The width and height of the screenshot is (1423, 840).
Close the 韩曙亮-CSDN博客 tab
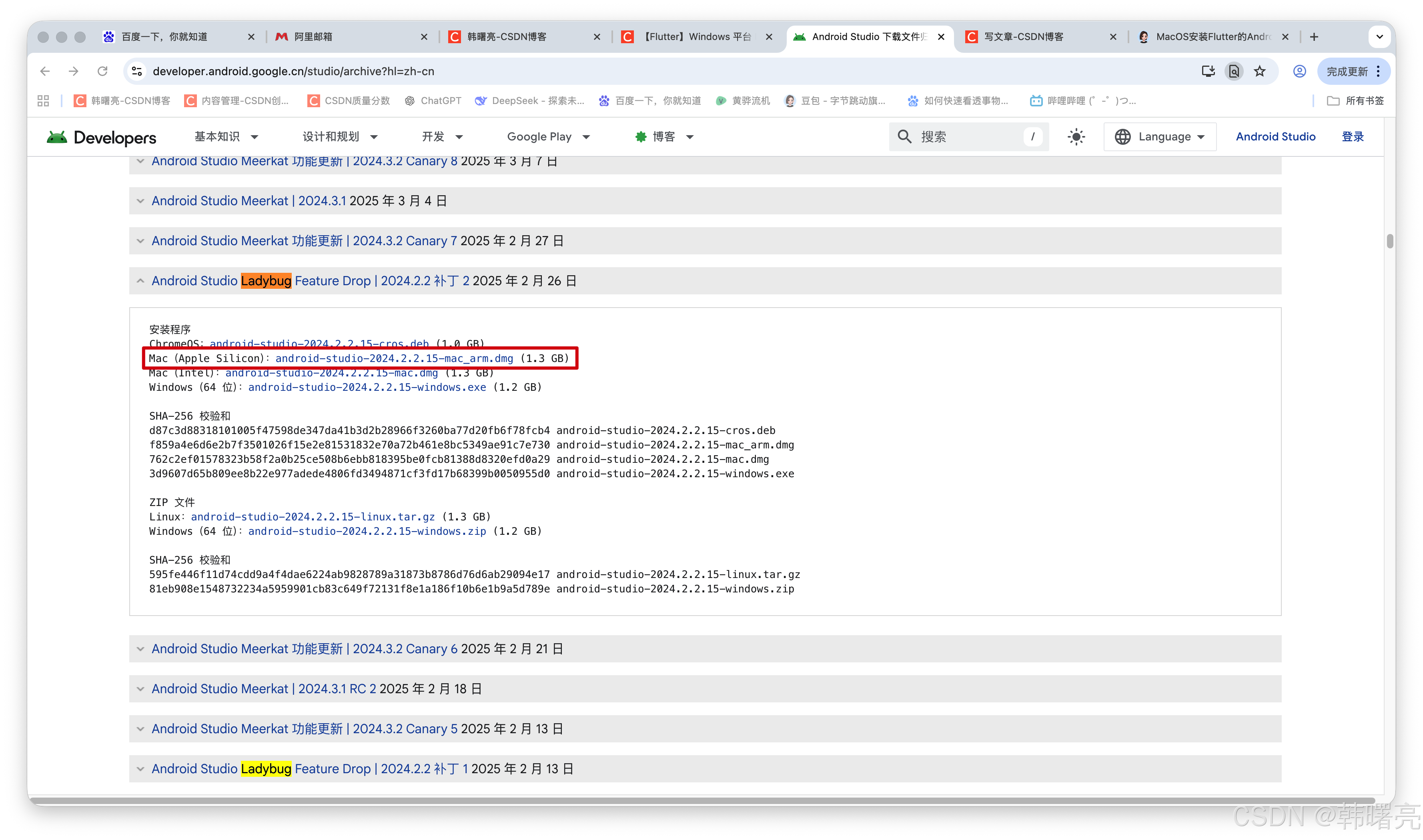[x=597, y=37]
